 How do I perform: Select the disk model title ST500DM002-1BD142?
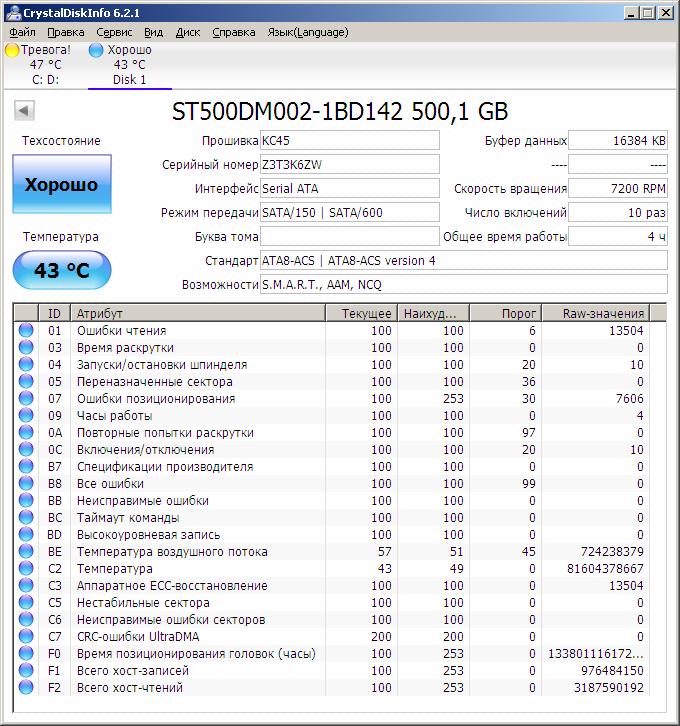coord(287,111)
